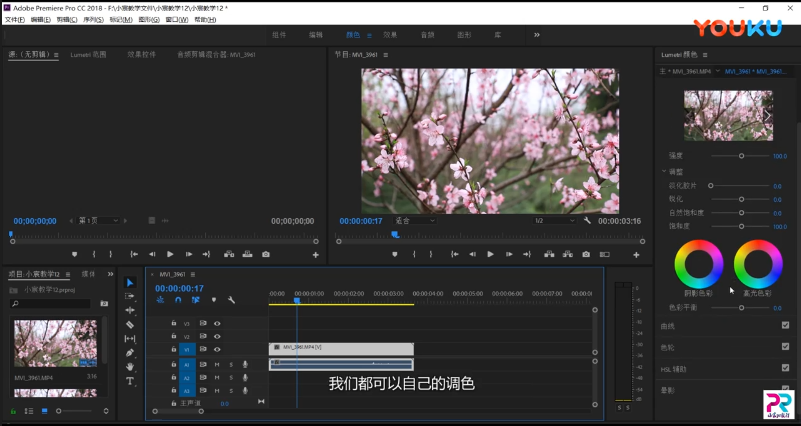Select the MVI_3961.MP4 video clip in timeline
Image resolution: width=801 pixels, height=426 pixels.
341,349
